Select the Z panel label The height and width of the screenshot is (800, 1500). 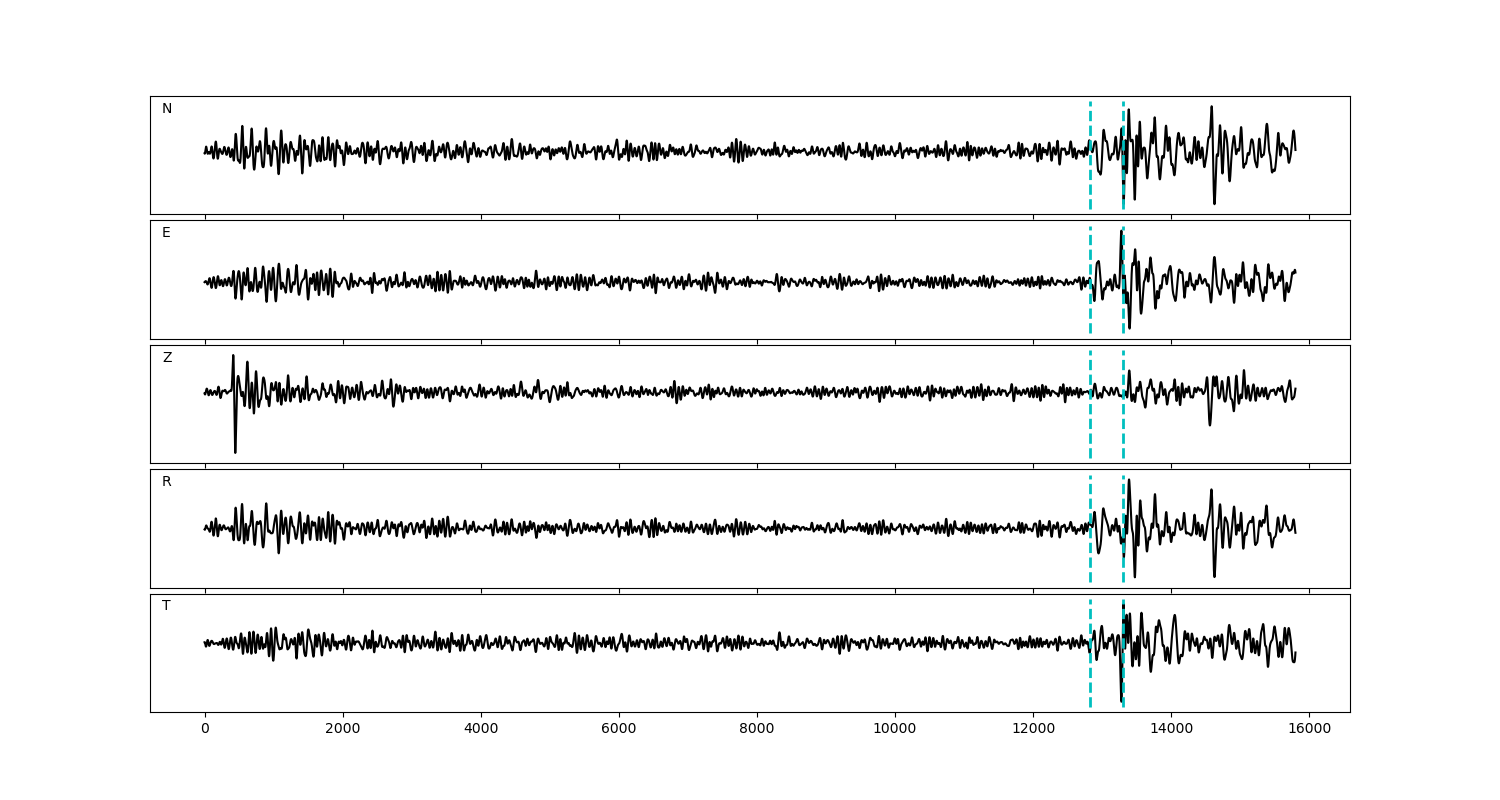click(167, 358)
